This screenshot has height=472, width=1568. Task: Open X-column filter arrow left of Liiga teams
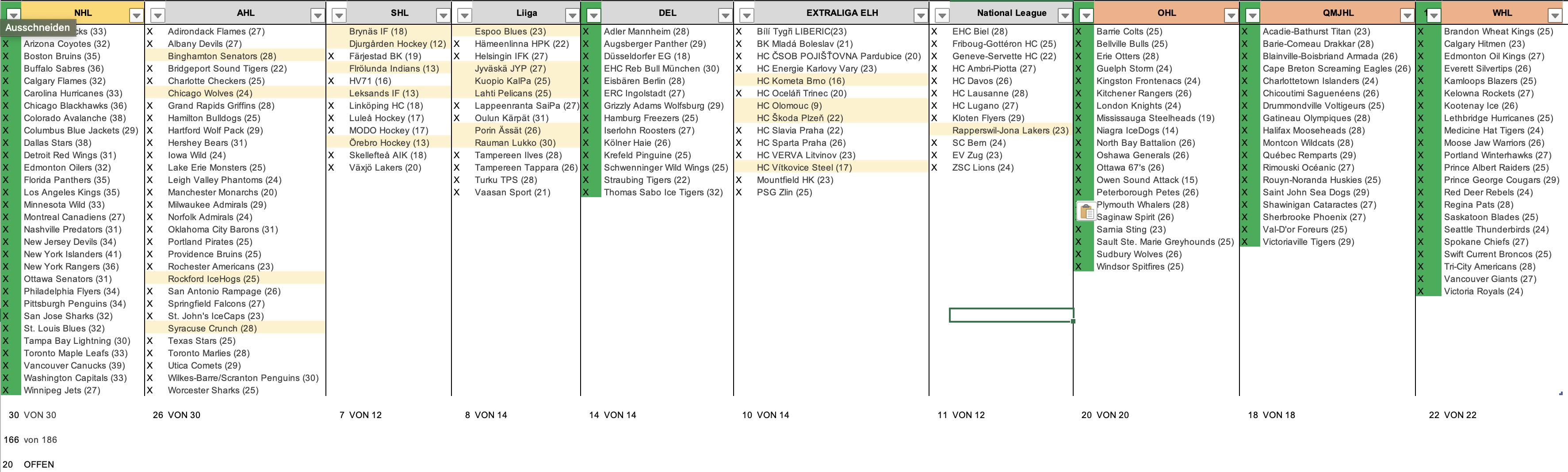[464, 15]
